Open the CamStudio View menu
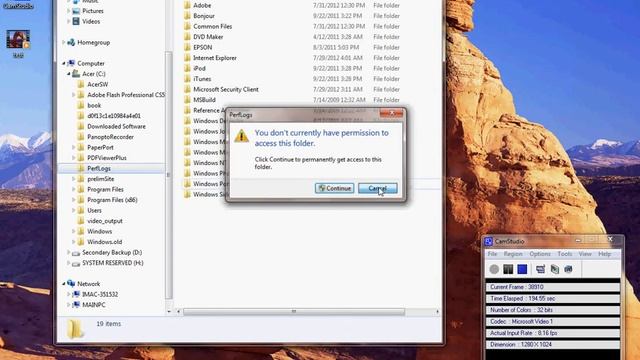Screen dimensions: 640x360 pos(585,254)
